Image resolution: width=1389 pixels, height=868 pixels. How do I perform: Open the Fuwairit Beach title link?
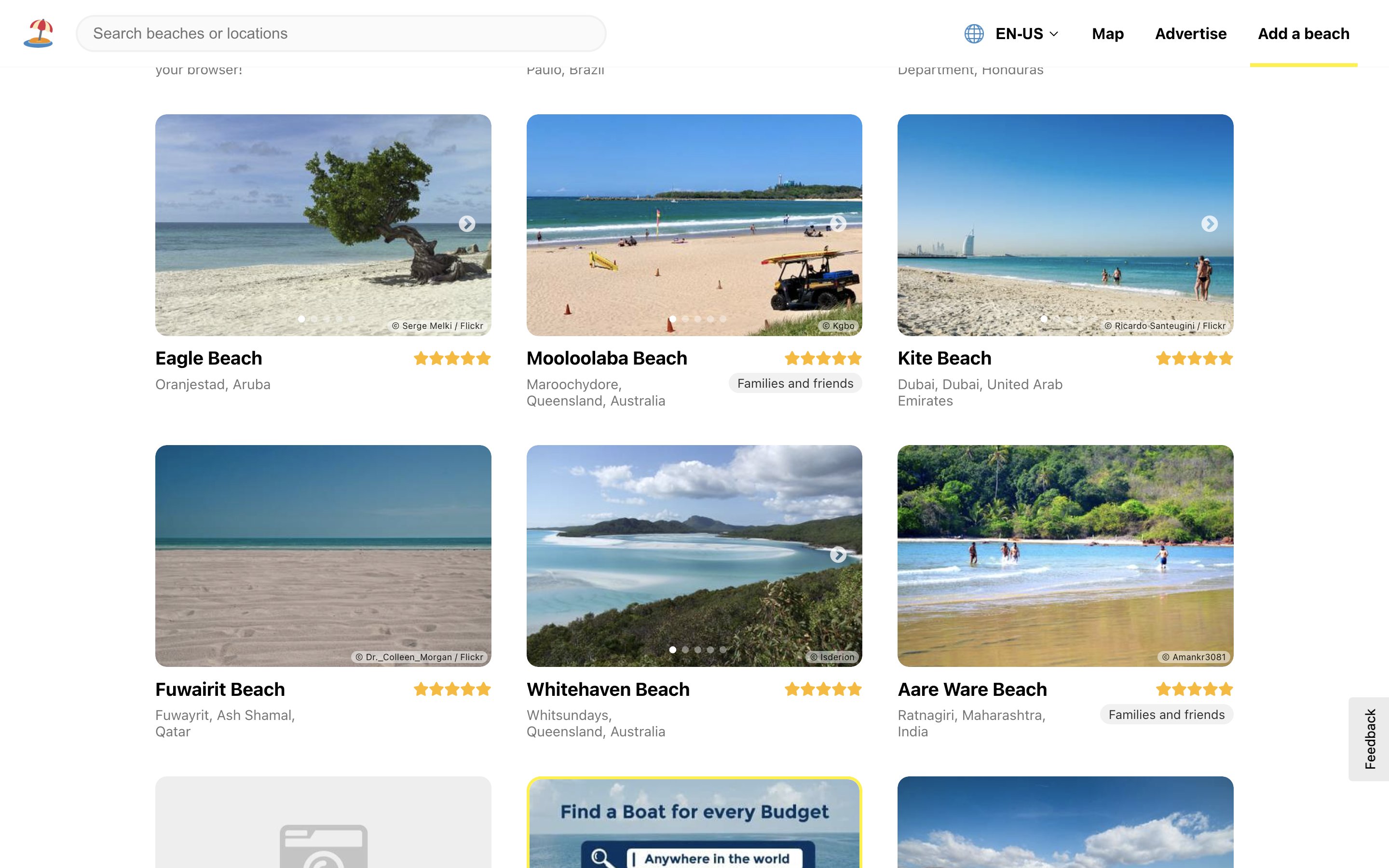tap(220, 690)
